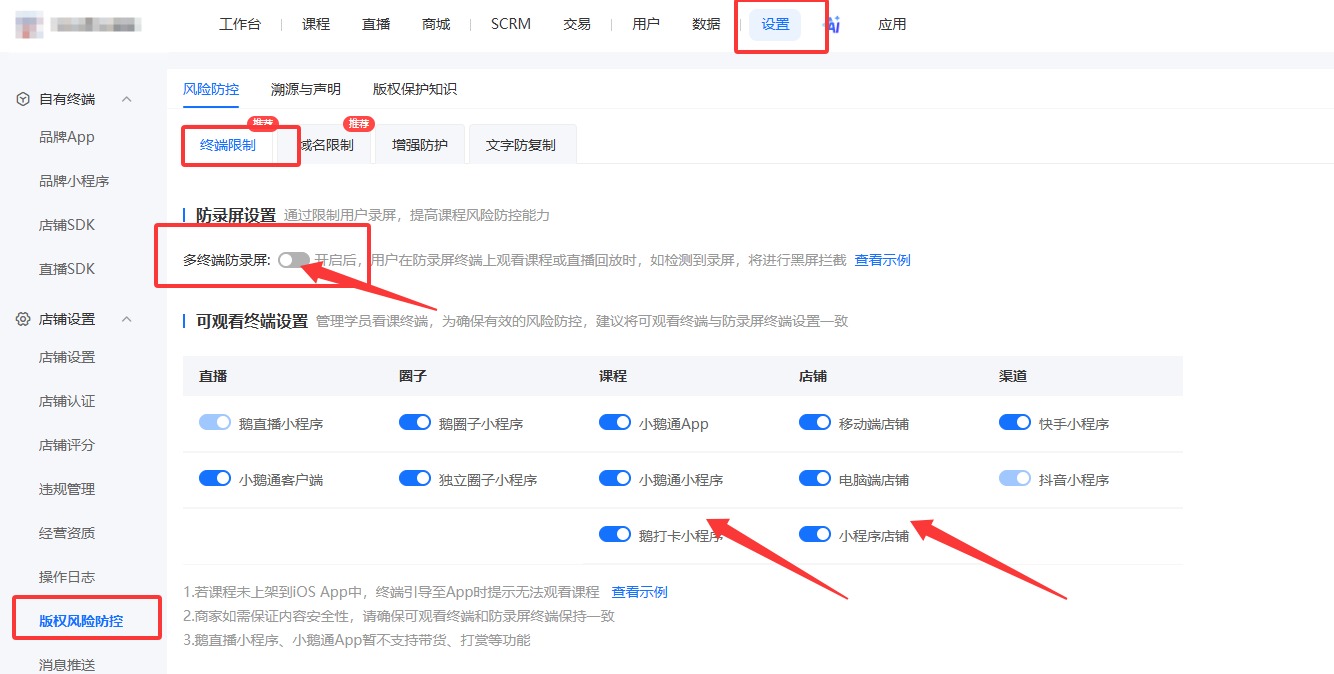Click the 直播 column header
This screenshot has height=674, width=1334.
pyautogui.click(x=213, y=376)
